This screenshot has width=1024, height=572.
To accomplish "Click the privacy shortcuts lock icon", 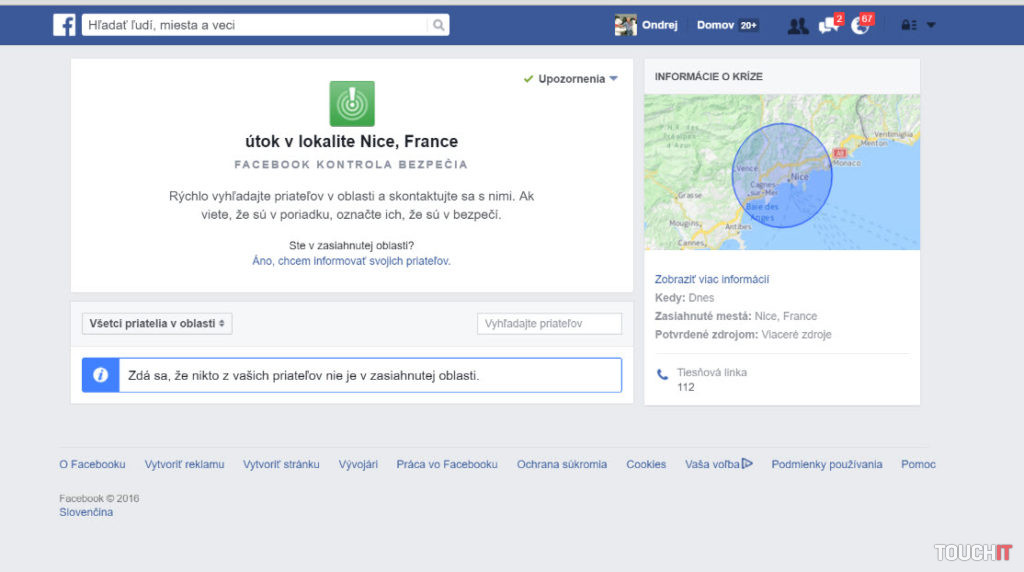I will [x=908, y=26].
